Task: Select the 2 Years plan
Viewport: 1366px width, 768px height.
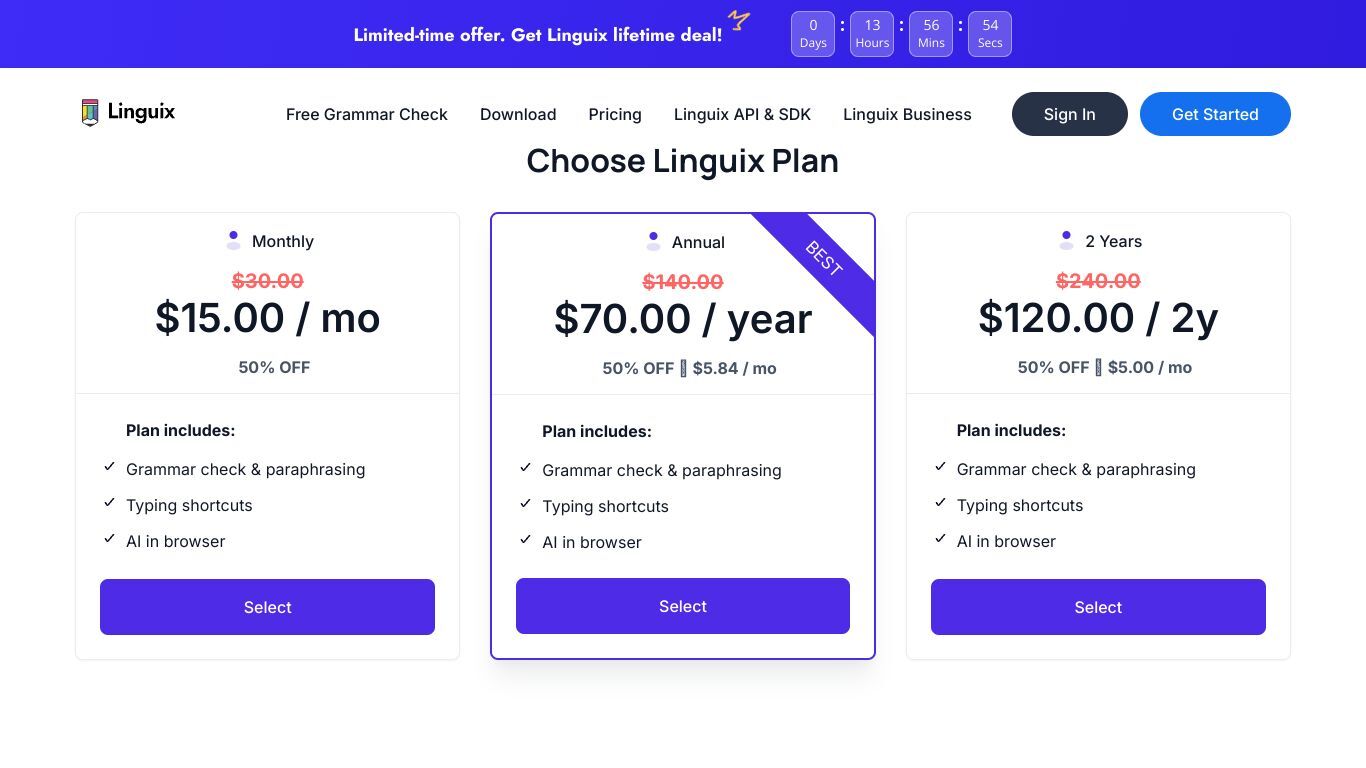Action: pos(1098,607)
